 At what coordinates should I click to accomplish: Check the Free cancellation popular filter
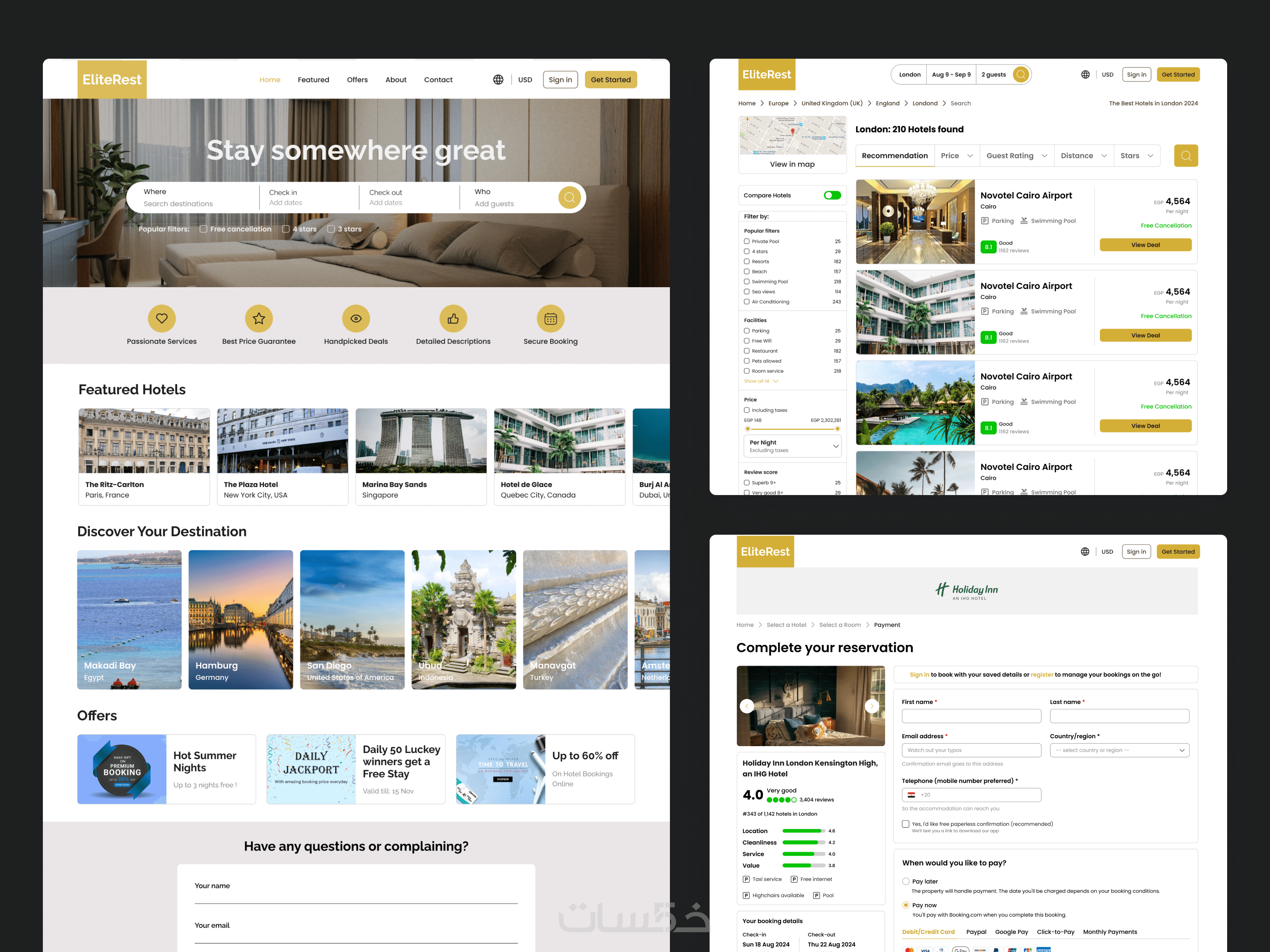pos(203,229)
